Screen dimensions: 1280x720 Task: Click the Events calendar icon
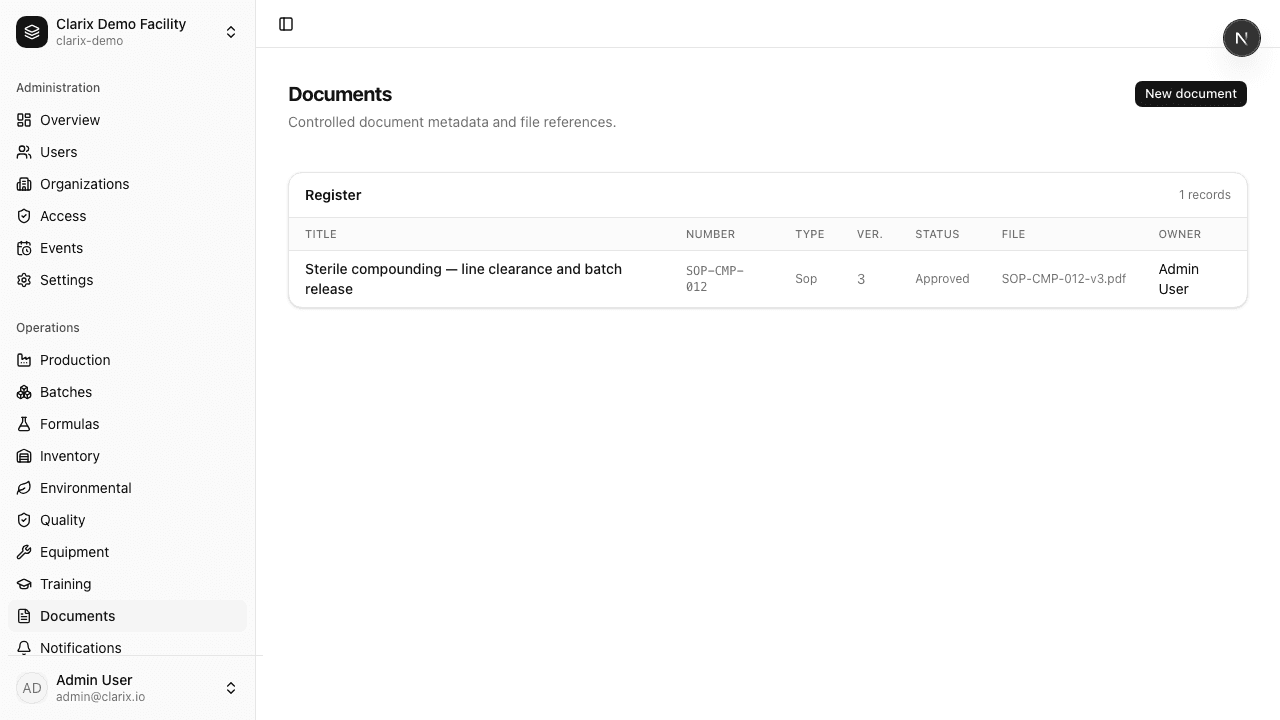(24, 248)
